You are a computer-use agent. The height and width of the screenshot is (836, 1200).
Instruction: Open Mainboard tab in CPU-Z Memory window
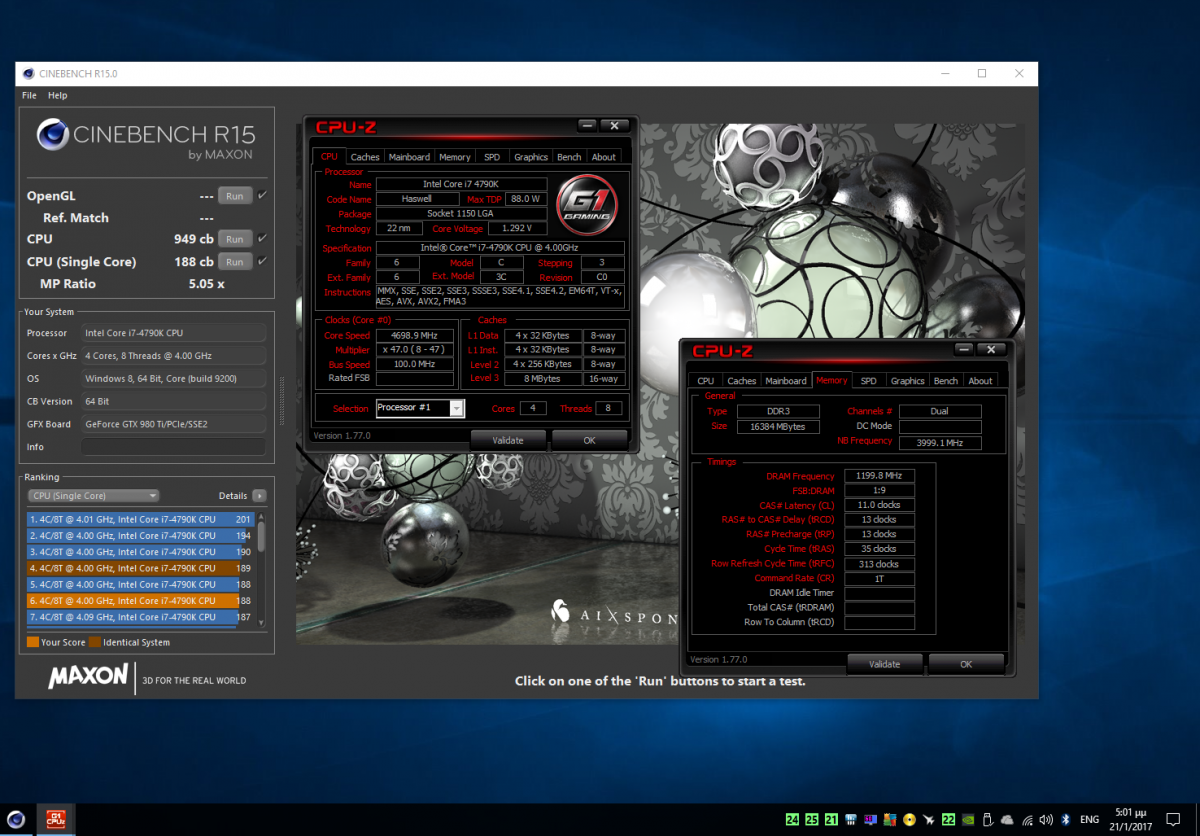click(786, 381)
